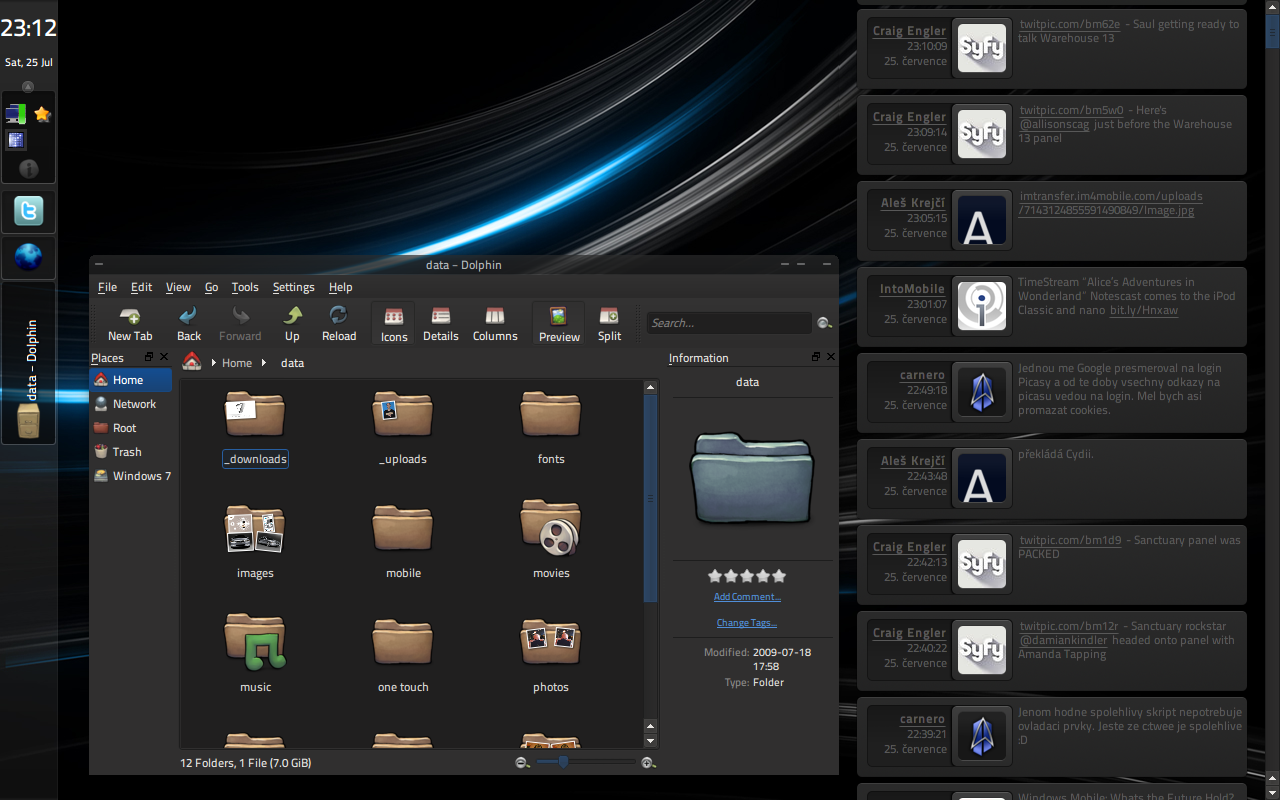Click the large data folder preview
The height and width of the screenshot is (800, 1280).
coord(752,478)
